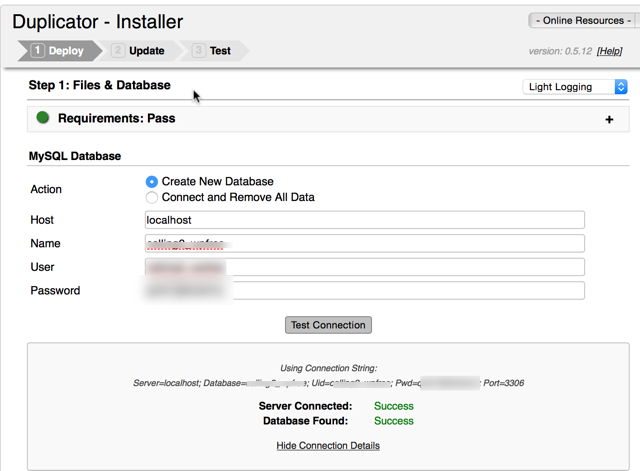Expand the Requirements section with the plus sign

(609, 119)
